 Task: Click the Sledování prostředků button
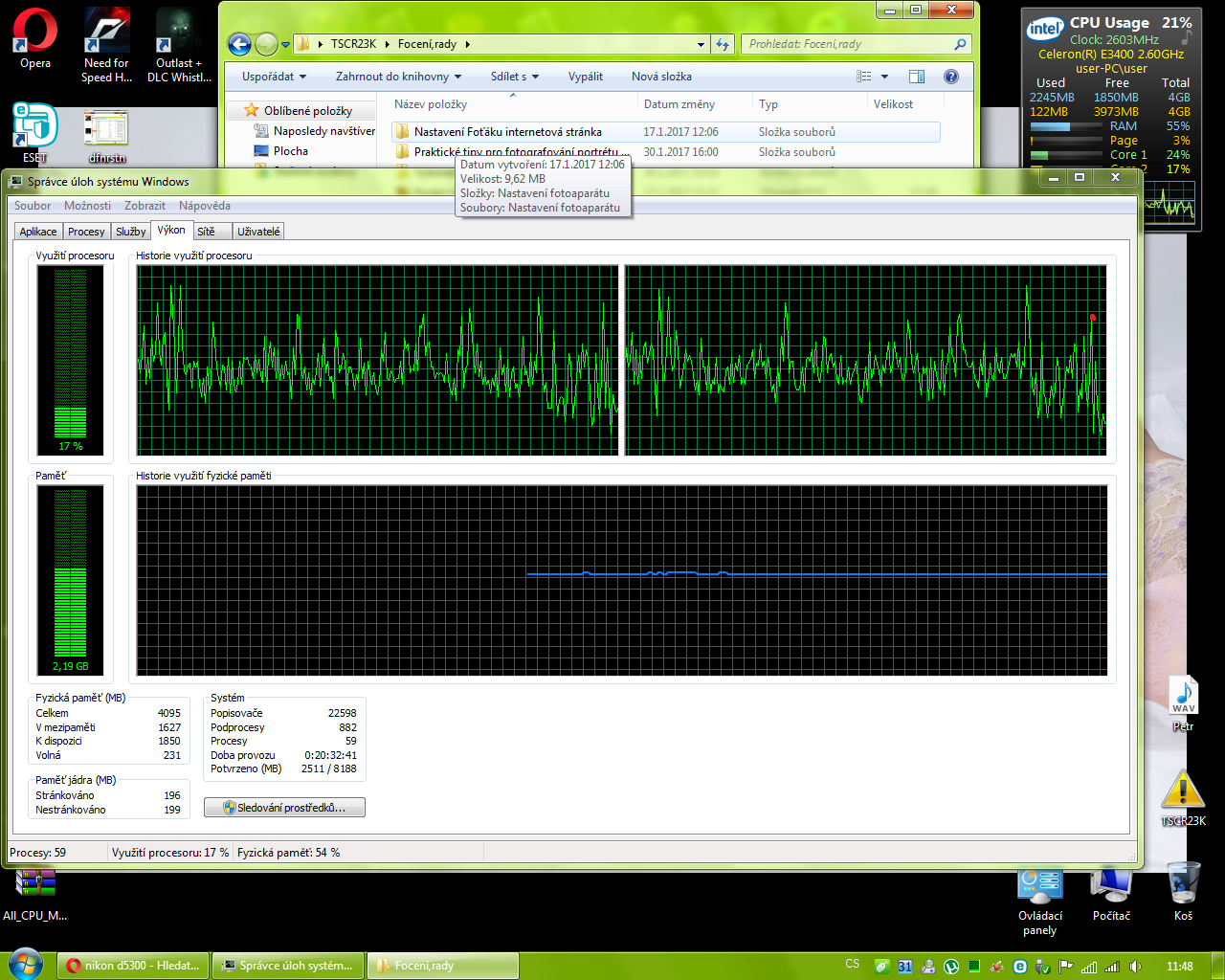[284, 808]
